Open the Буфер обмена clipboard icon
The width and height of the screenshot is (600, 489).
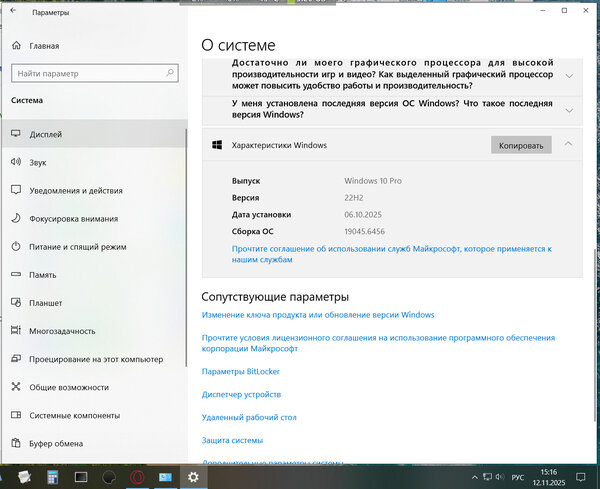[x=16, y=443]
